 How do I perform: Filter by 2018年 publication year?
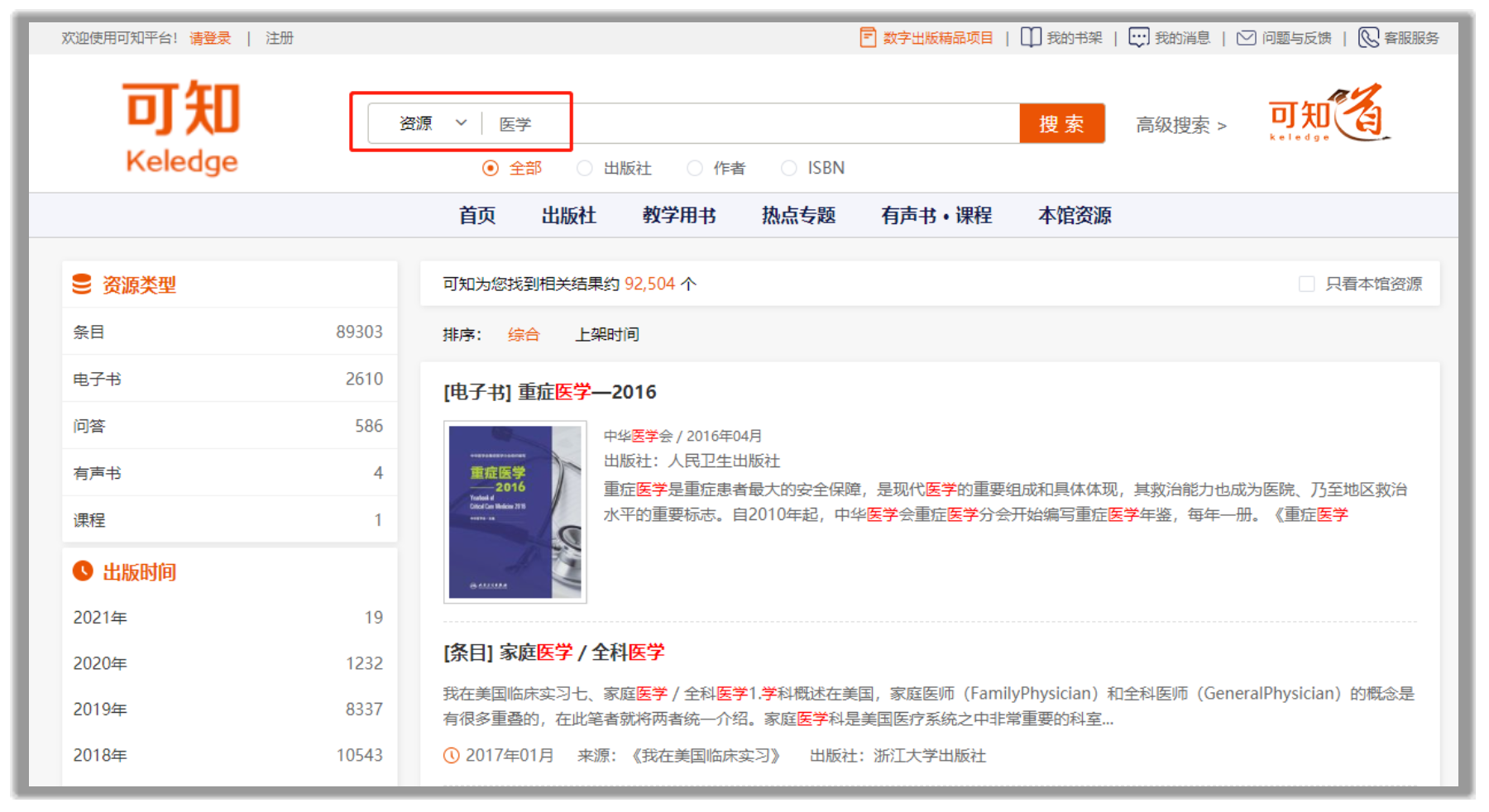pos(228,755)
